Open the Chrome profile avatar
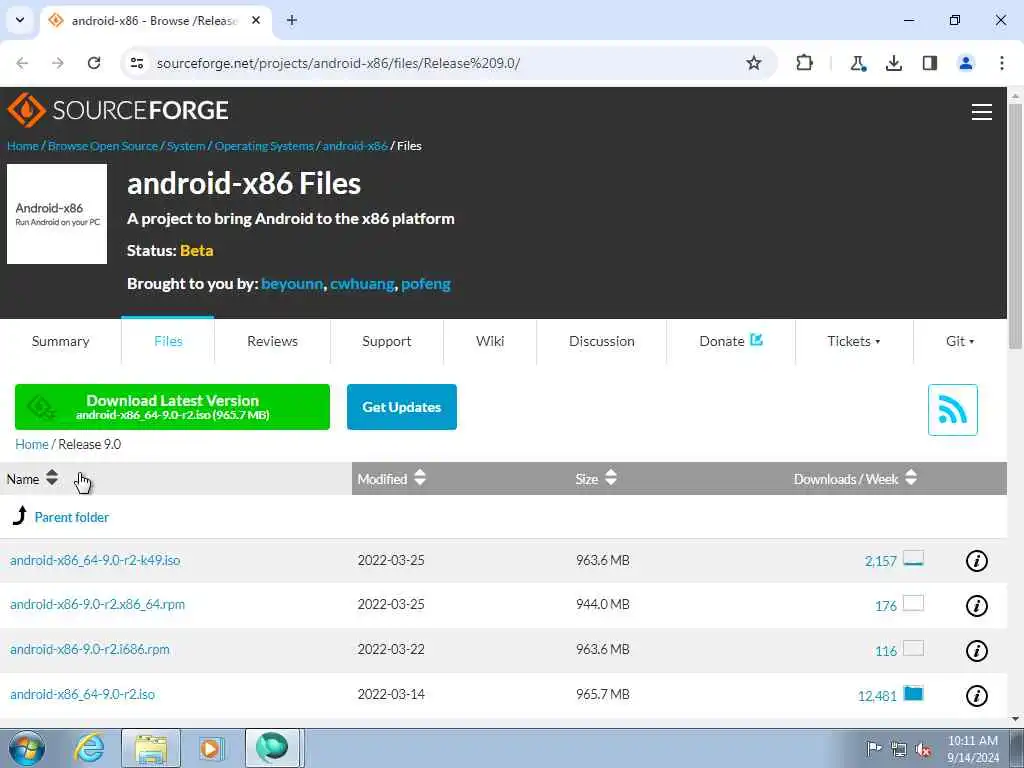Screen dimensions: 1024x768 [966, 63]
